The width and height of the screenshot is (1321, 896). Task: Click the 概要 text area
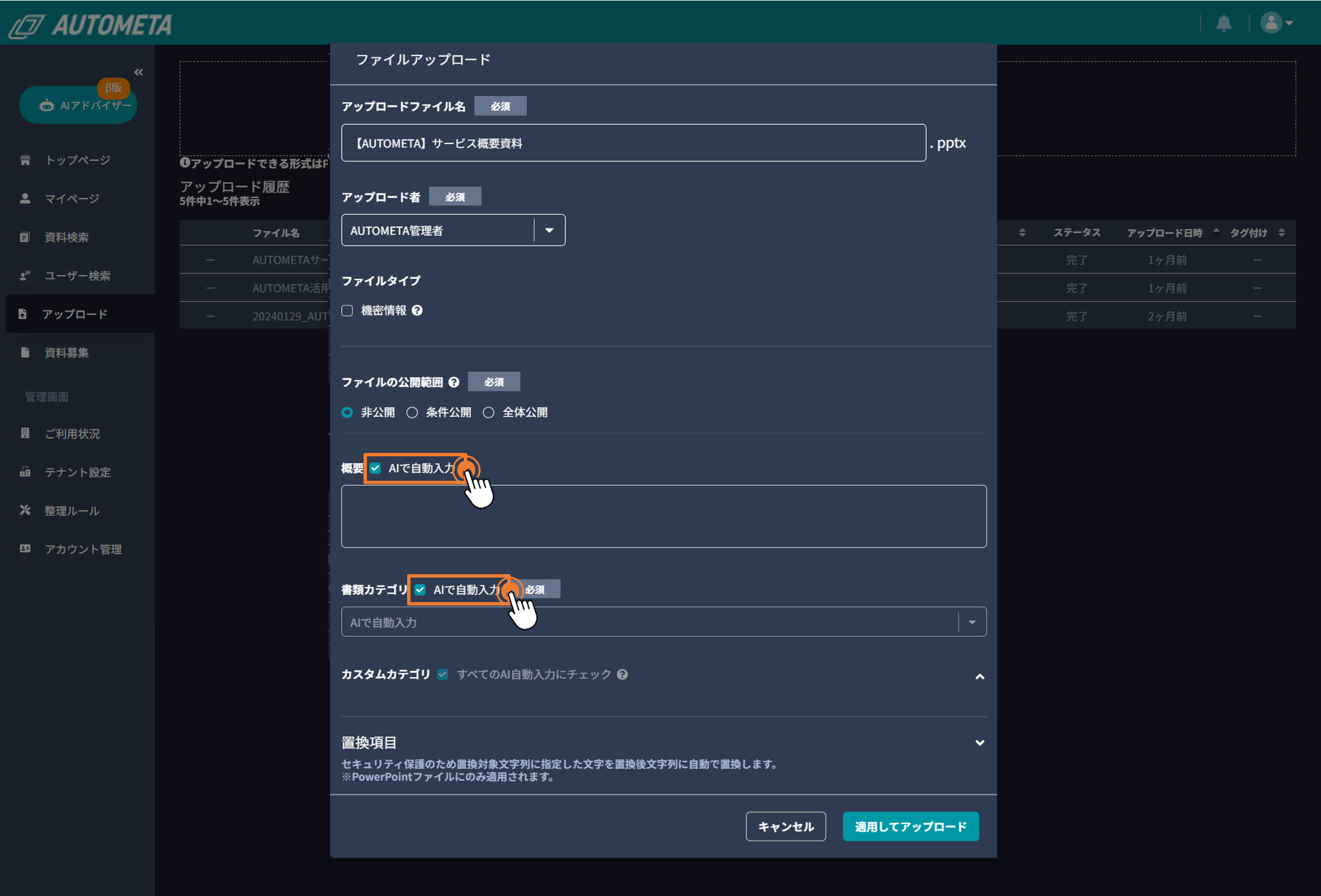click(x=663, y=516)
